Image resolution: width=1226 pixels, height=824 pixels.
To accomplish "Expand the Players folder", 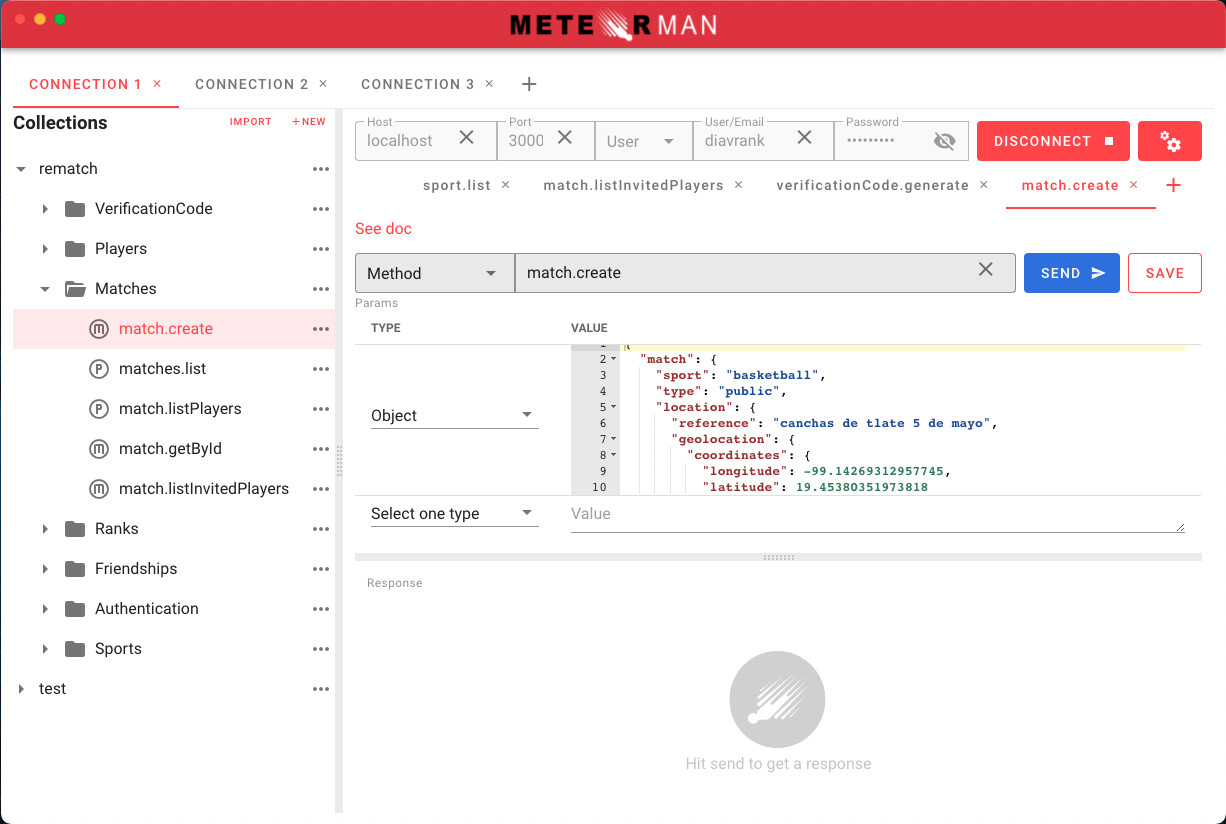I will click(45, 249).
